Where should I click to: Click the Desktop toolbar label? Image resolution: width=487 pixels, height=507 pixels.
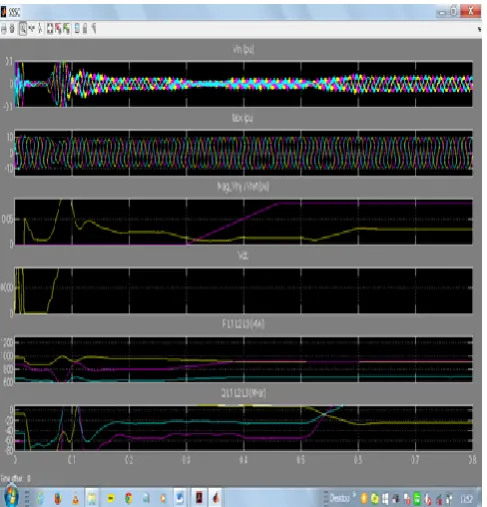tap(339, 498)
